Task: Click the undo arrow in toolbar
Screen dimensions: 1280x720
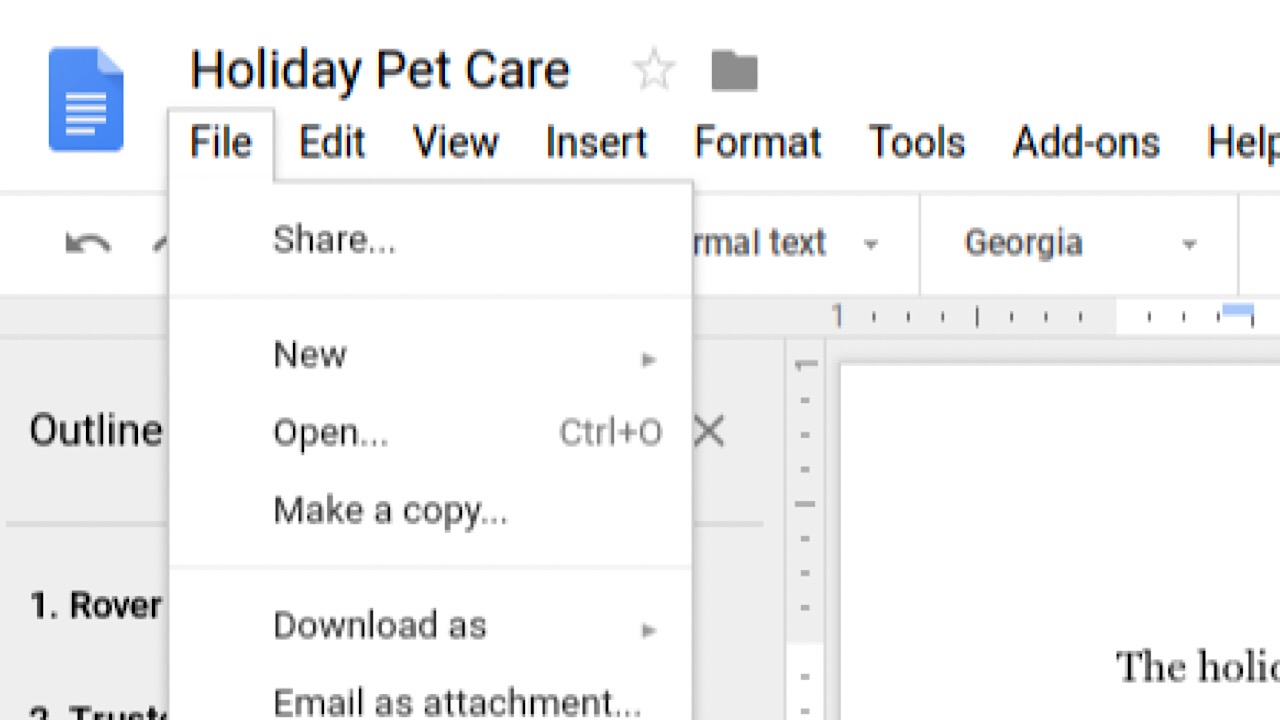Action: 88,243
